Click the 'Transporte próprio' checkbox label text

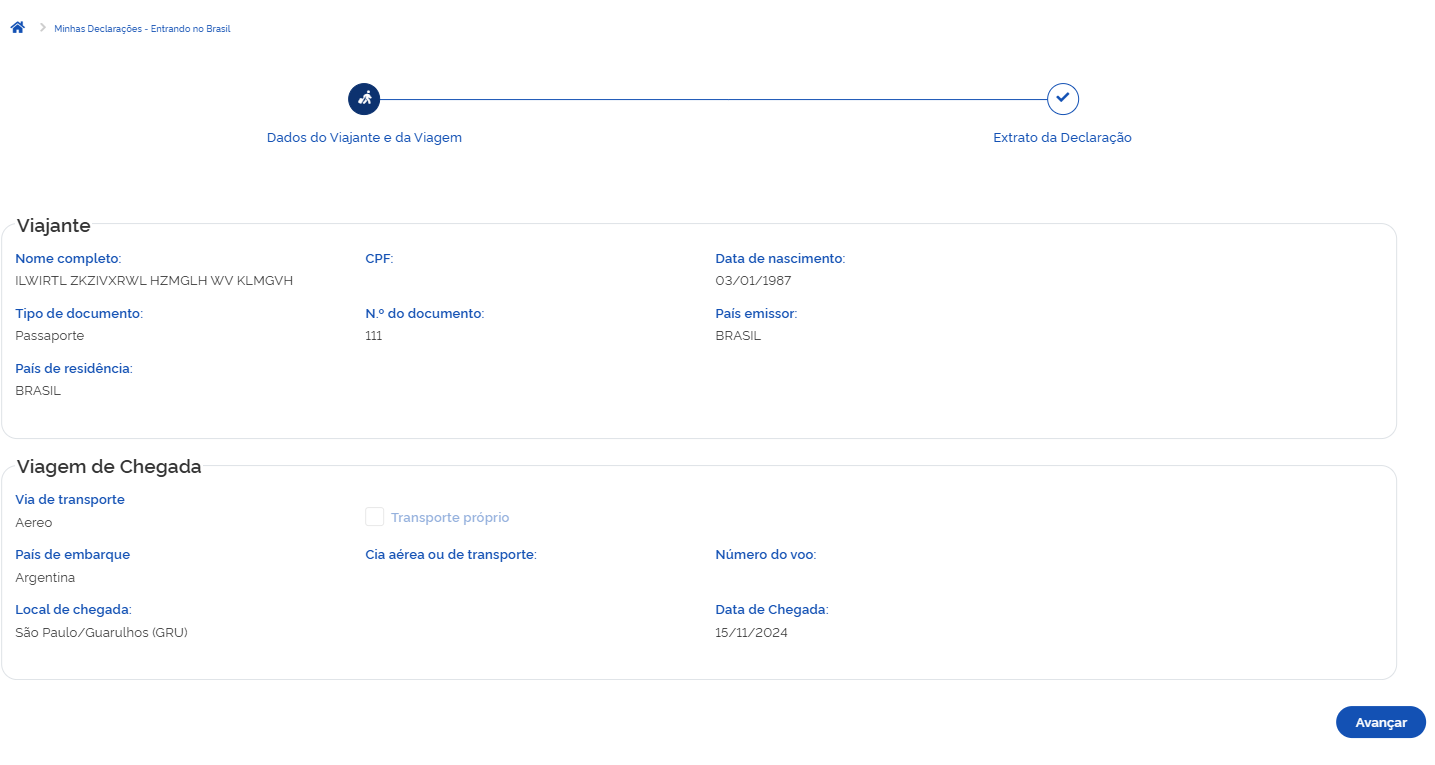pyautogui.click(x=449, y=518)
